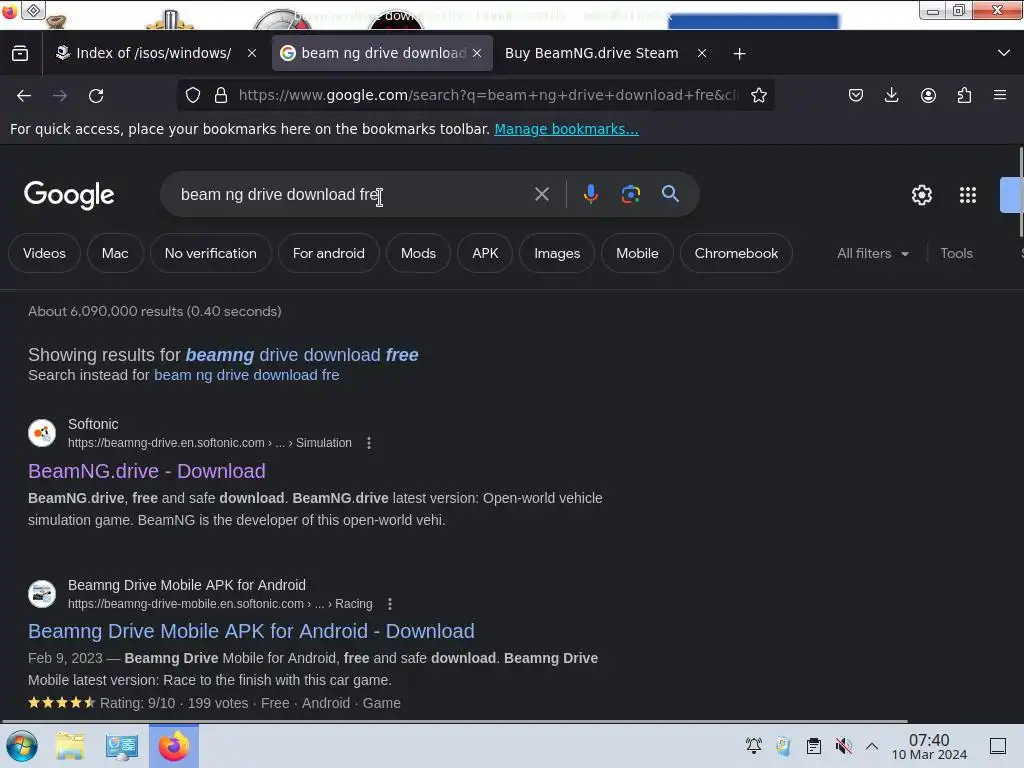Open the tracking protection shield icon
Image resolution: width=1024 pixels, height=768 pixels.
(x=193, y=95)
